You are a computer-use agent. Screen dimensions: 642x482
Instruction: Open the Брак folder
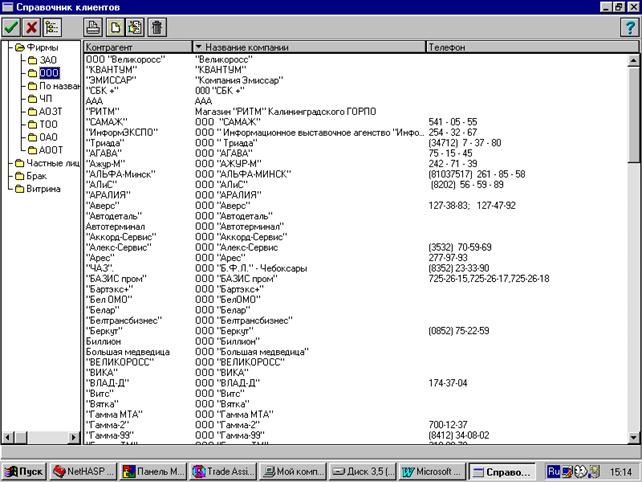(x=31, y=176)
